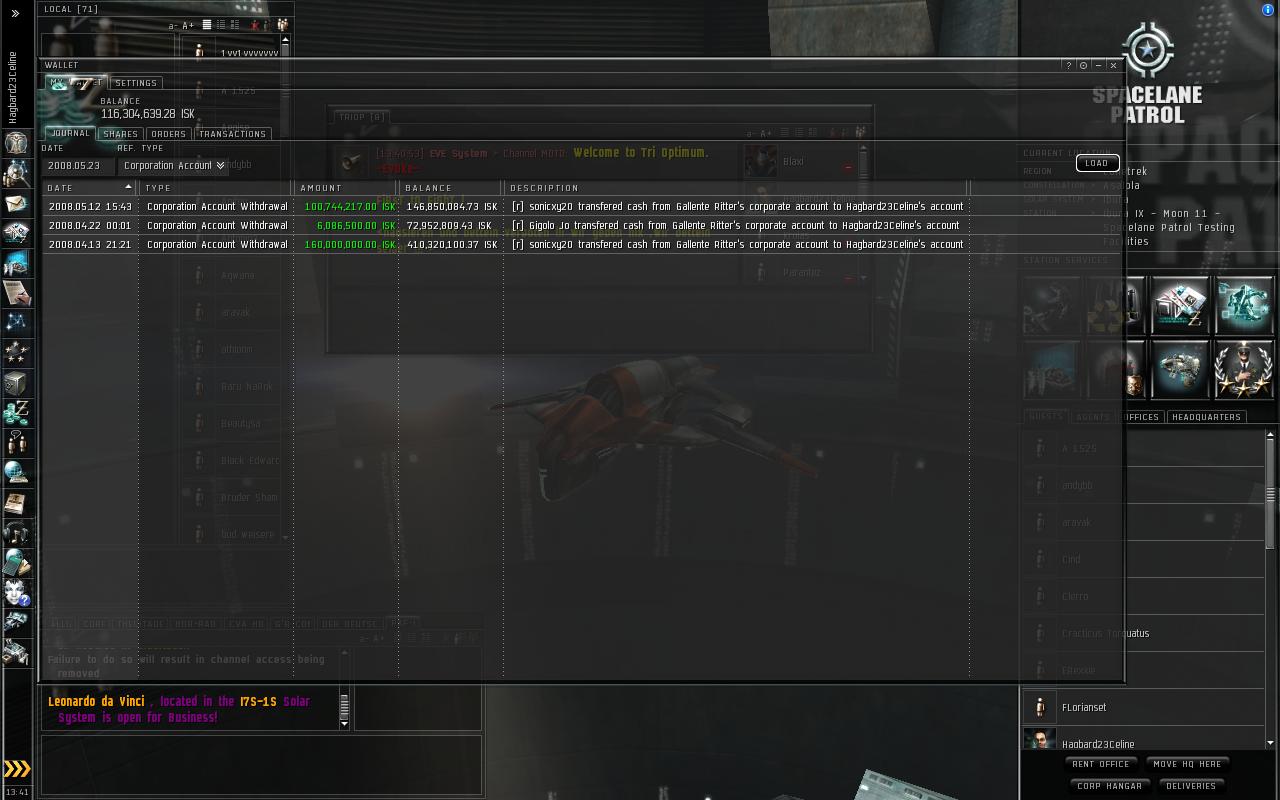Screen dimensions: 1280x800
Task: Sort journal by the Amount column header
Action: point(347,188)
